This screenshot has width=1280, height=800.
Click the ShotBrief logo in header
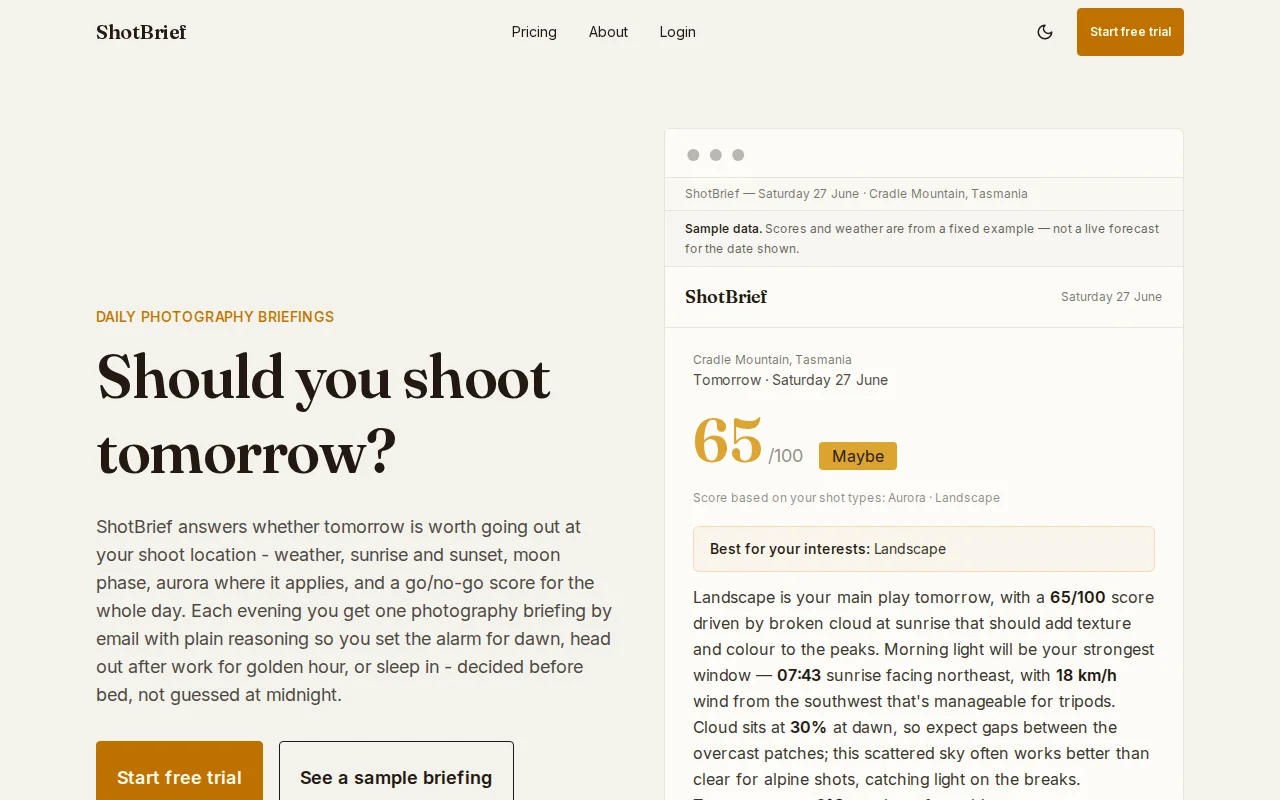click(x=141, y=32)
